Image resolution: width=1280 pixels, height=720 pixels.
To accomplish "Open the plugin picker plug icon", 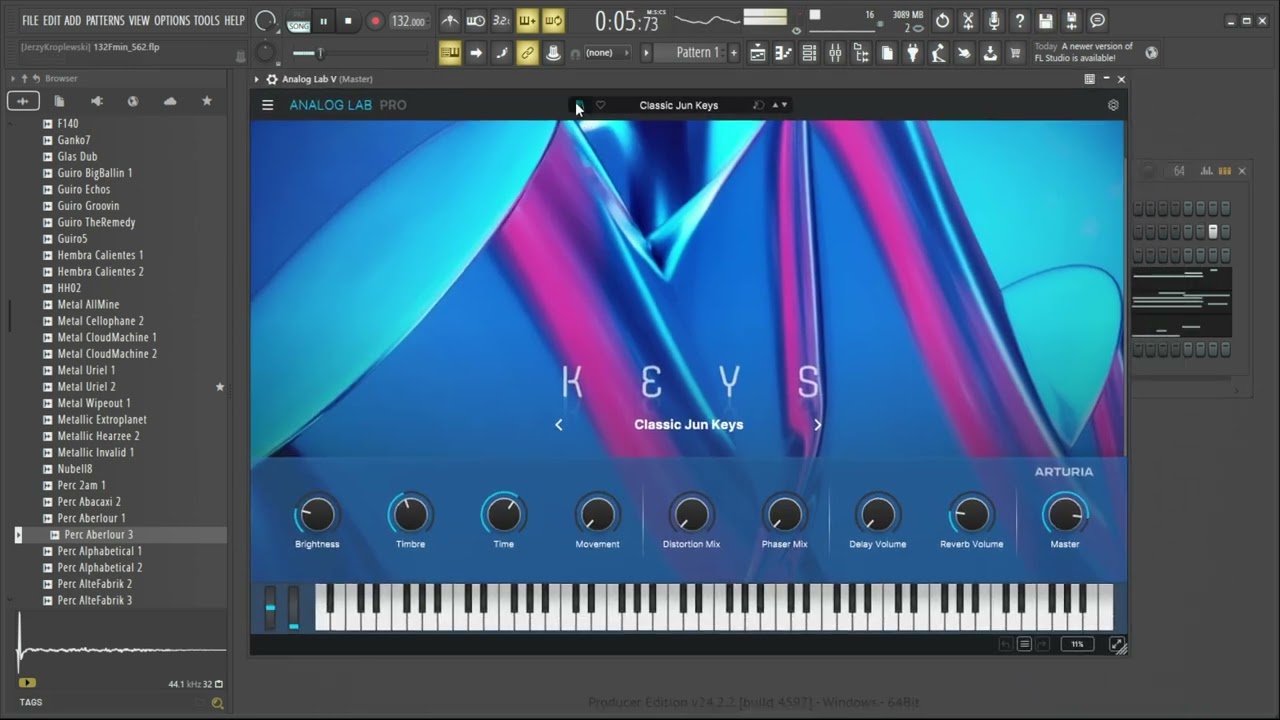I will pos(912,53).
